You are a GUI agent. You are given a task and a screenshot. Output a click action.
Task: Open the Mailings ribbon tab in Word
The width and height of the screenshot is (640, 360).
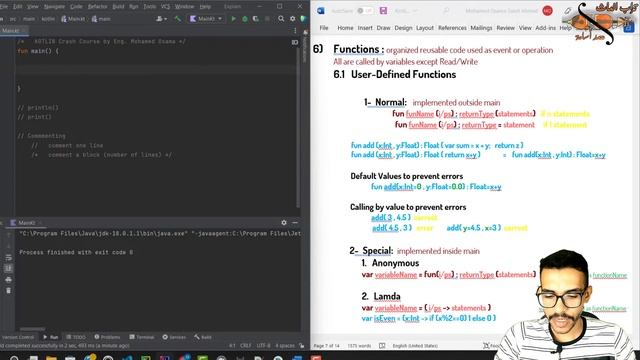(481, 28)
